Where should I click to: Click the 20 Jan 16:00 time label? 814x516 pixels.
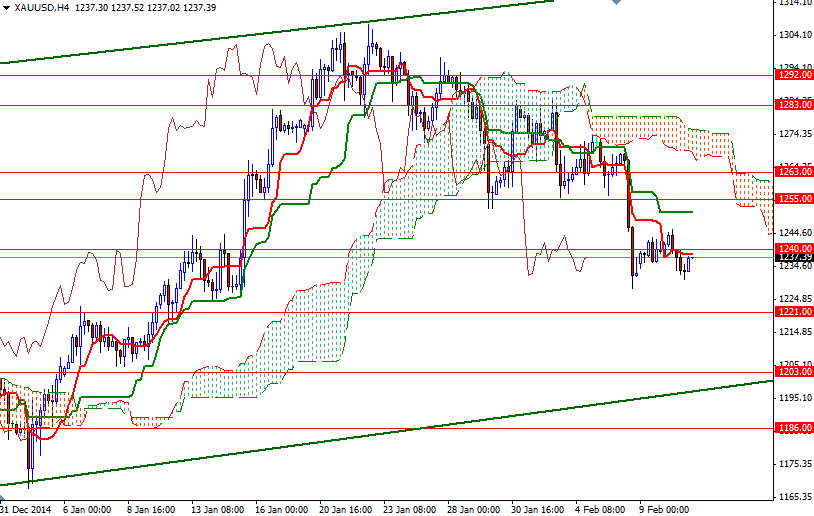pyautogui.click(x=344, y=508)
